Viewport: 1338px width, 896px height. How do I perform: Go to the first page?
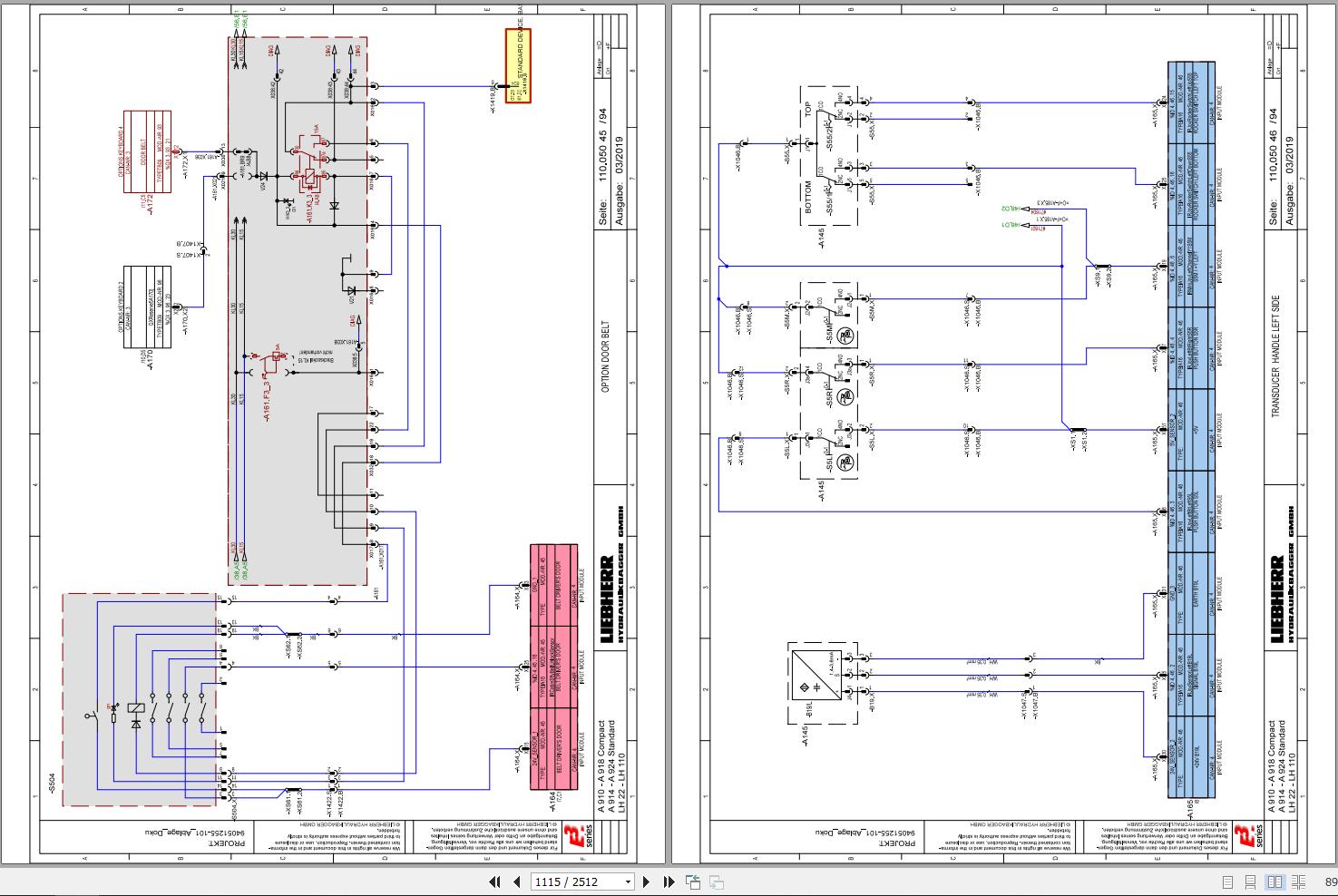494,881
